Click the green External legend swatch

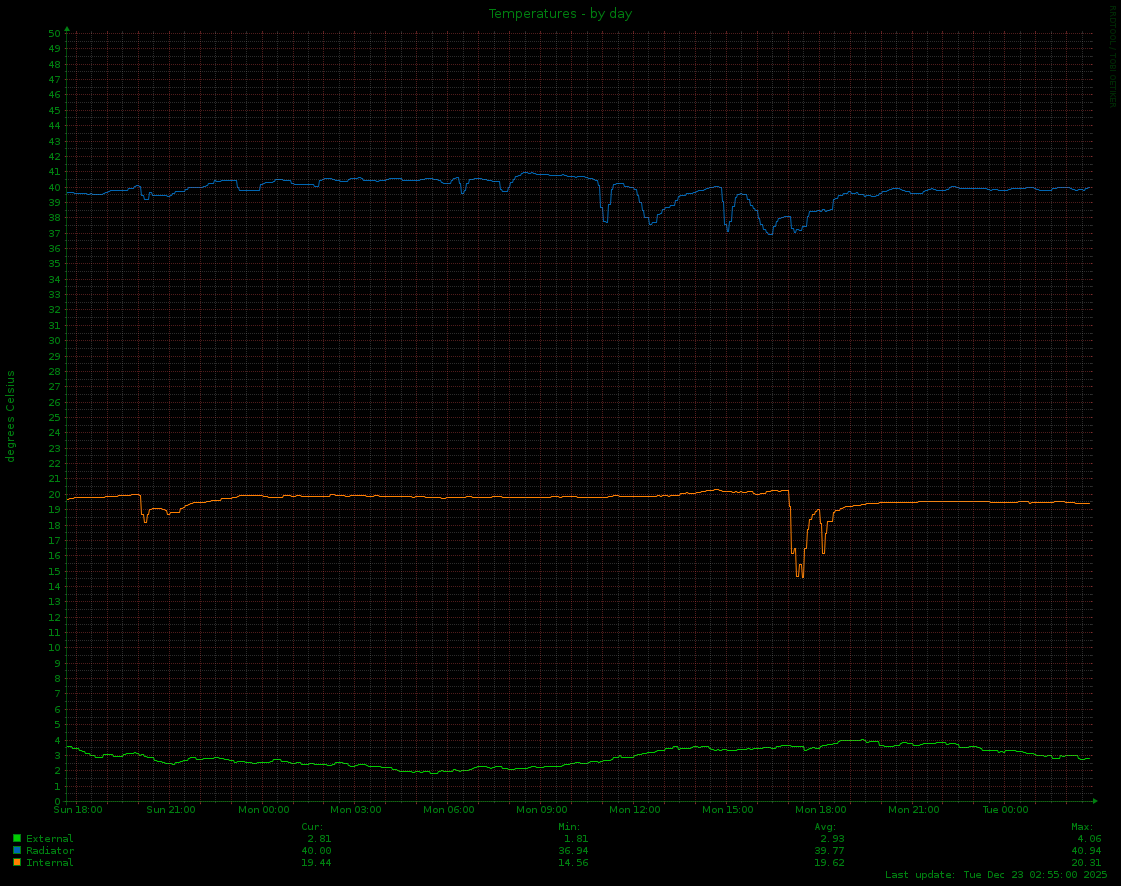[17, 838]
